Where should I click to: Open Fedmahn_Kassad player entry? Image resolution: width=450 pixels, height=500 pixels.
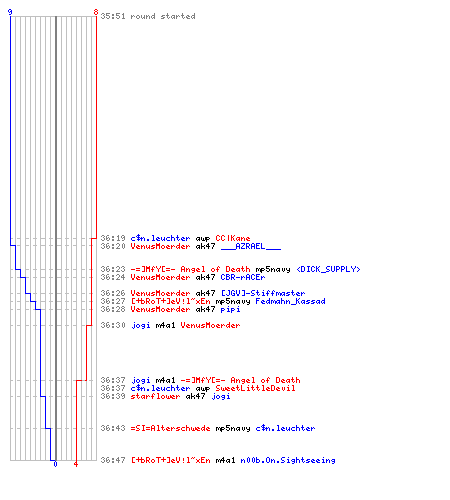(290, 301)
